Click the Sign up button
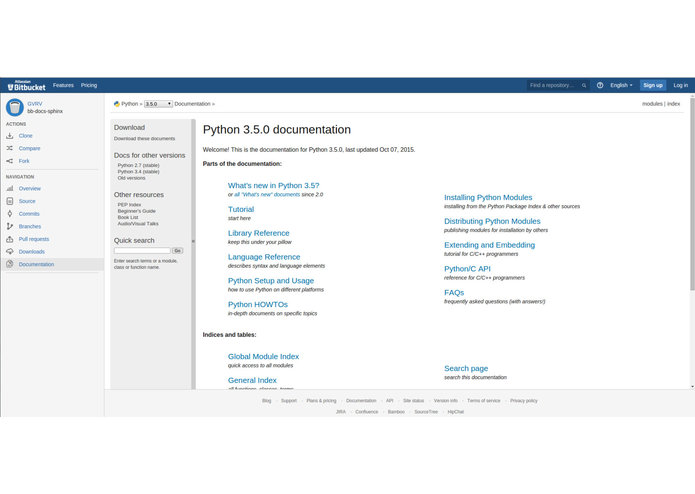Image resolution: width=695 pixels, height=494 pixels. (x=653, y=86)
